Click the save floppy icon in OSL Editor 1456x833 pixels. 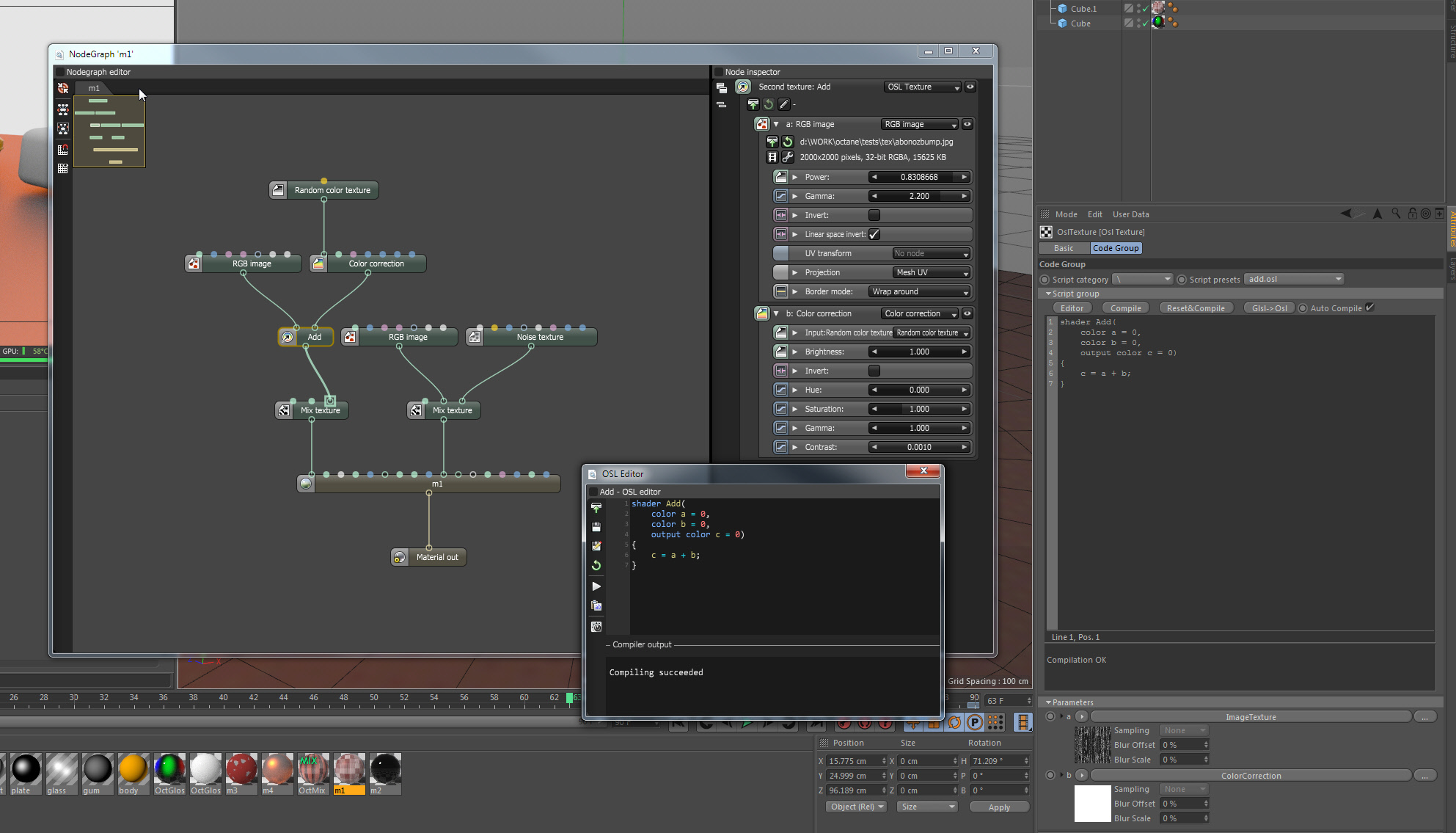pos(596,527)
